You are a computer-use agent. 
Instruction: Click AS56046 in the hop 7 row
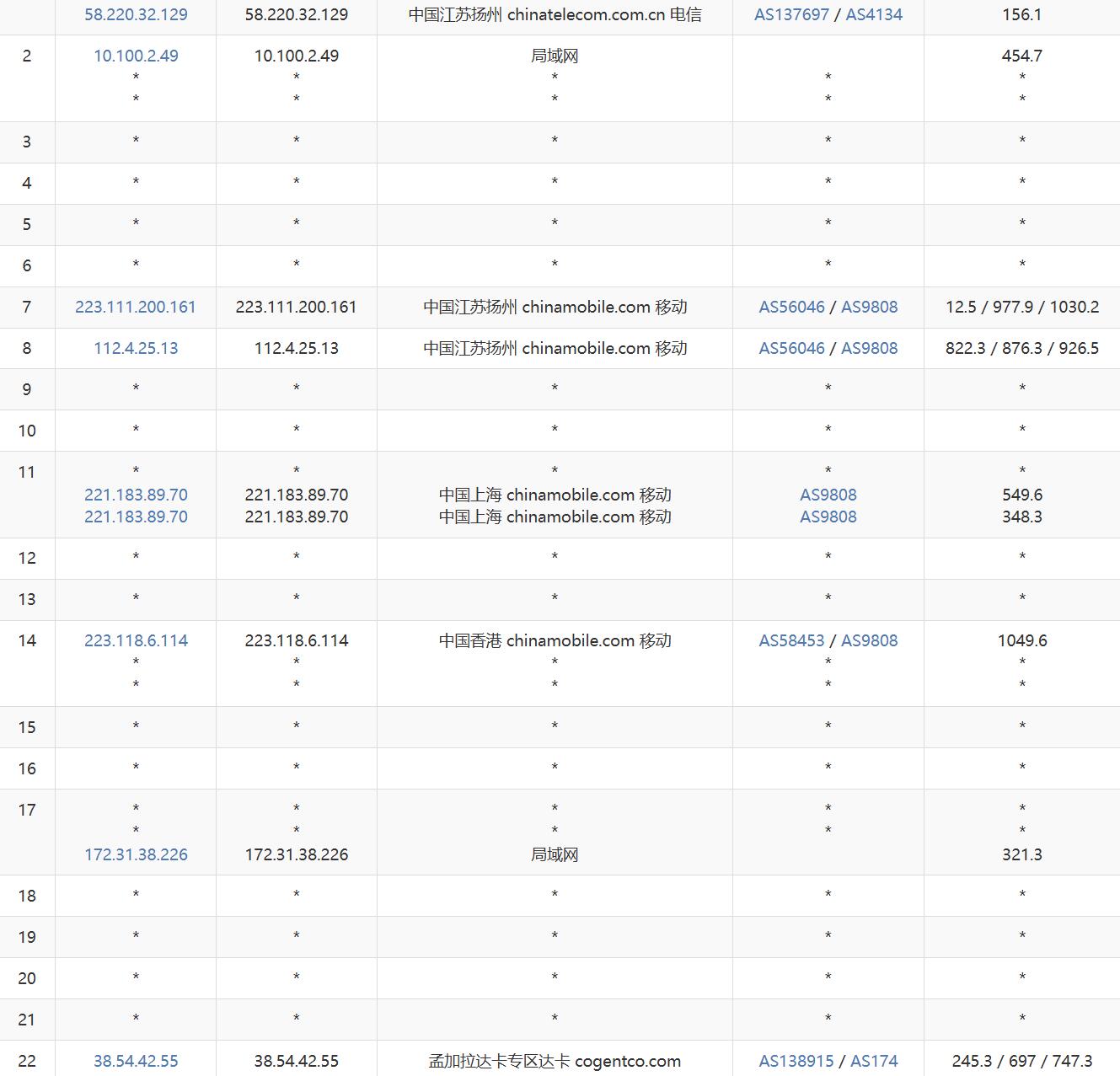click(791, 307)
